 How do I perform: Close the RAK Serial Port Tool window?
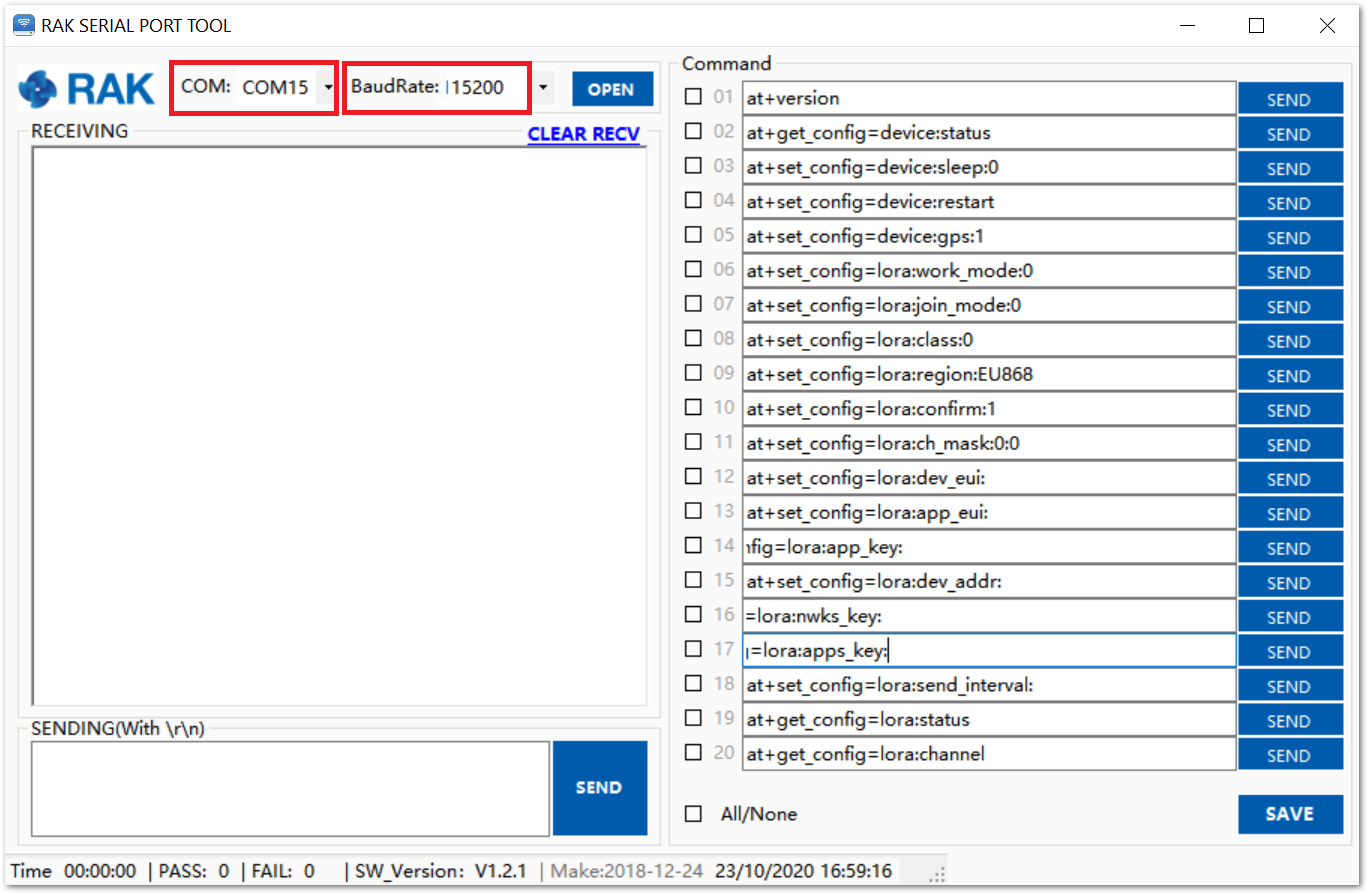coord(1327,26)
